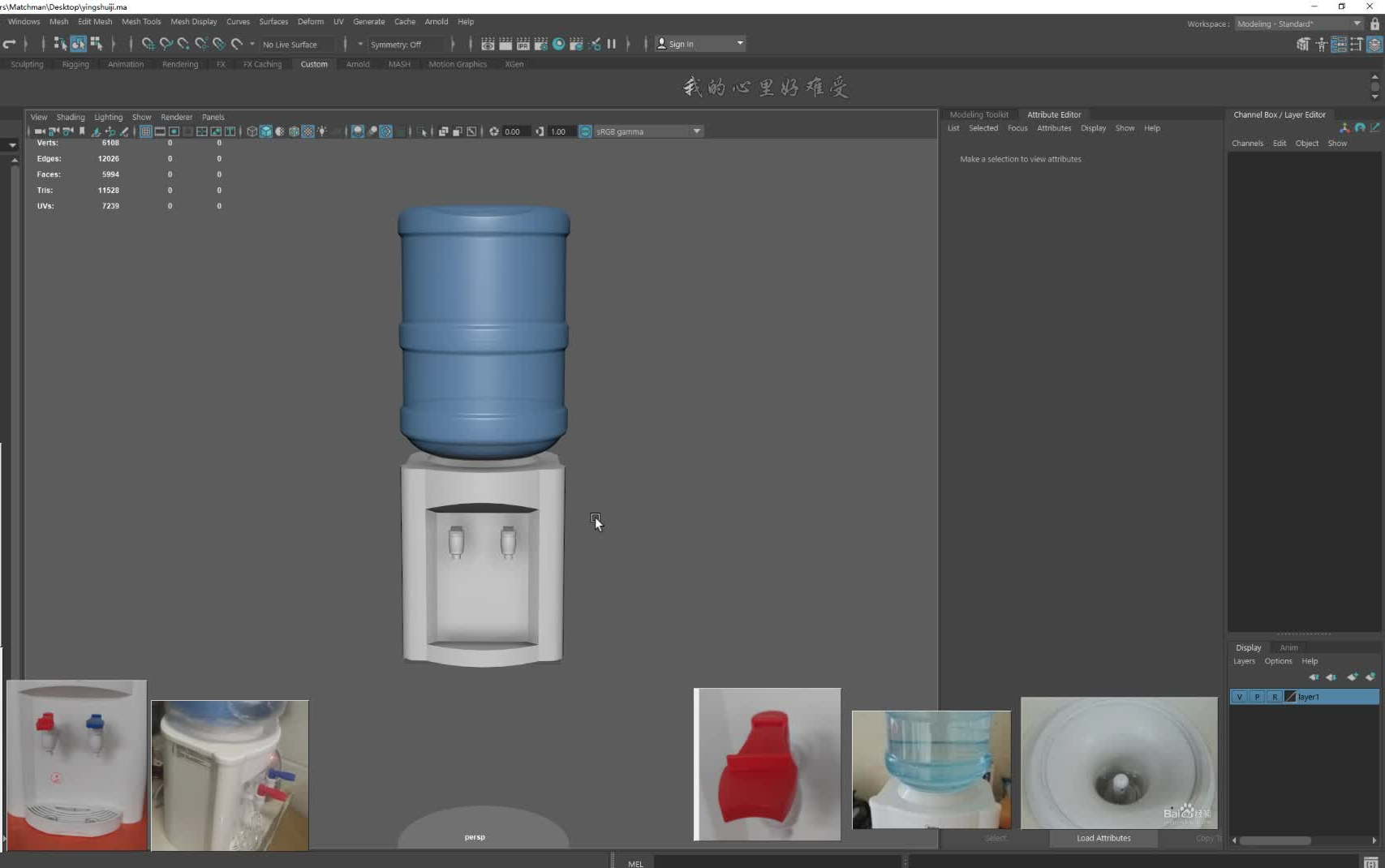Screen dimensions: 1385x868
Task: Create new layer from selected icon
Action: [x=1370, y=677]
